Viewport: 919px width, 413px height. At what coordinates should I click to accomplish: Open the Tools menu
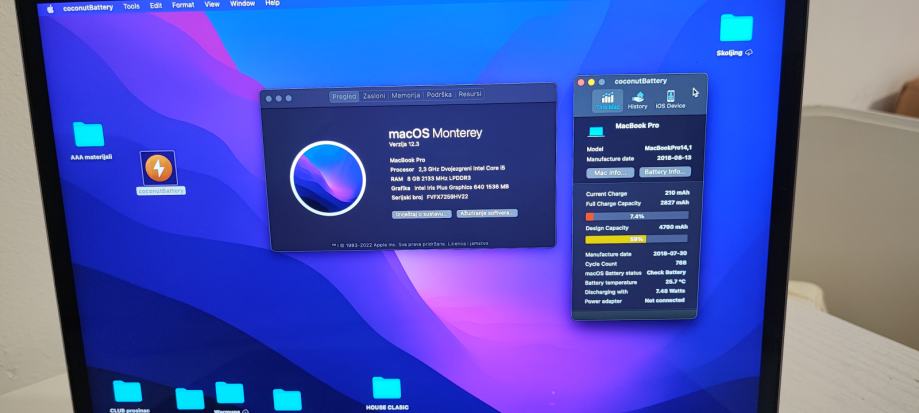pos(132,6)
